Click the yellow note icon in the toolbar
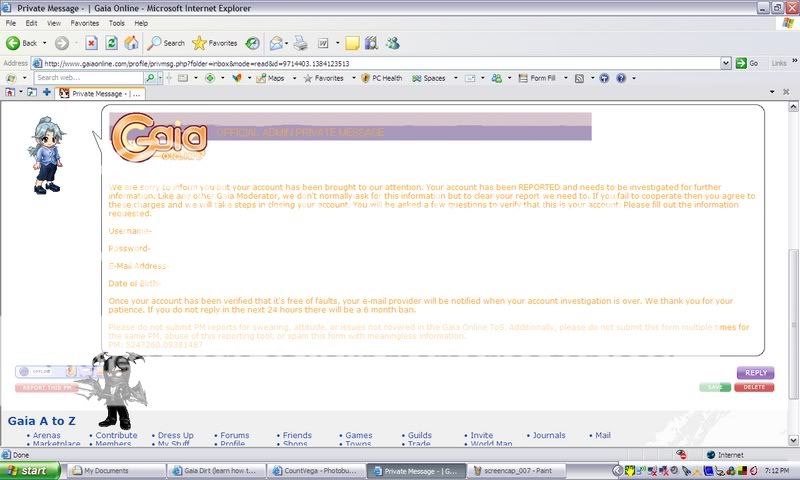 (x=352, y=43)
